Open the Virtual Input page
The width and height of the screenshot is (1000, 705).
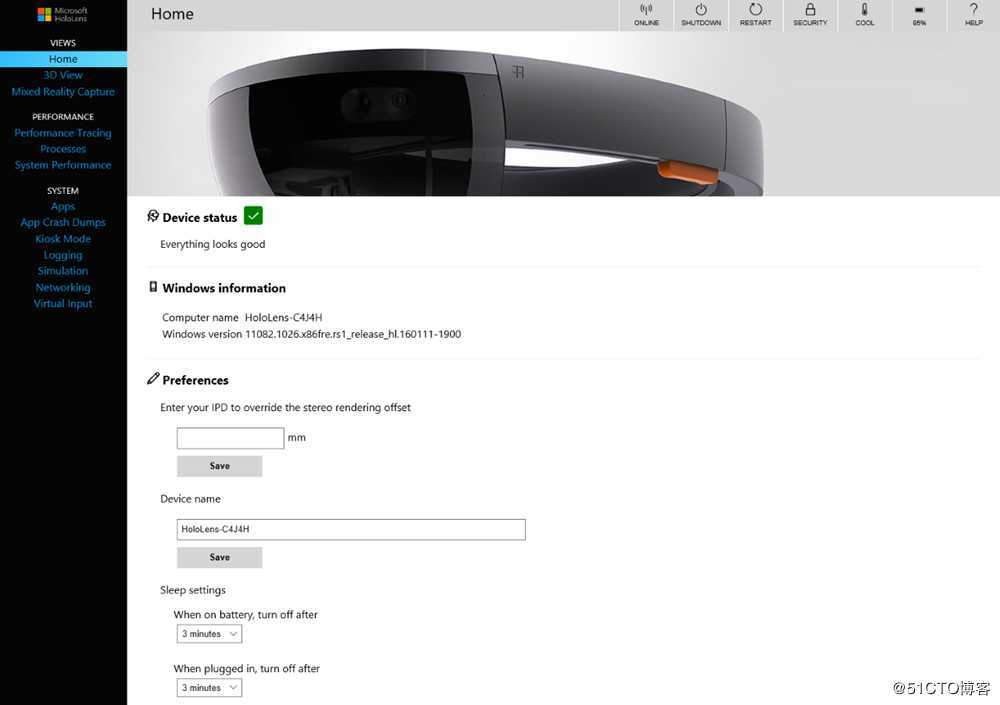click(x=63, y=304)
